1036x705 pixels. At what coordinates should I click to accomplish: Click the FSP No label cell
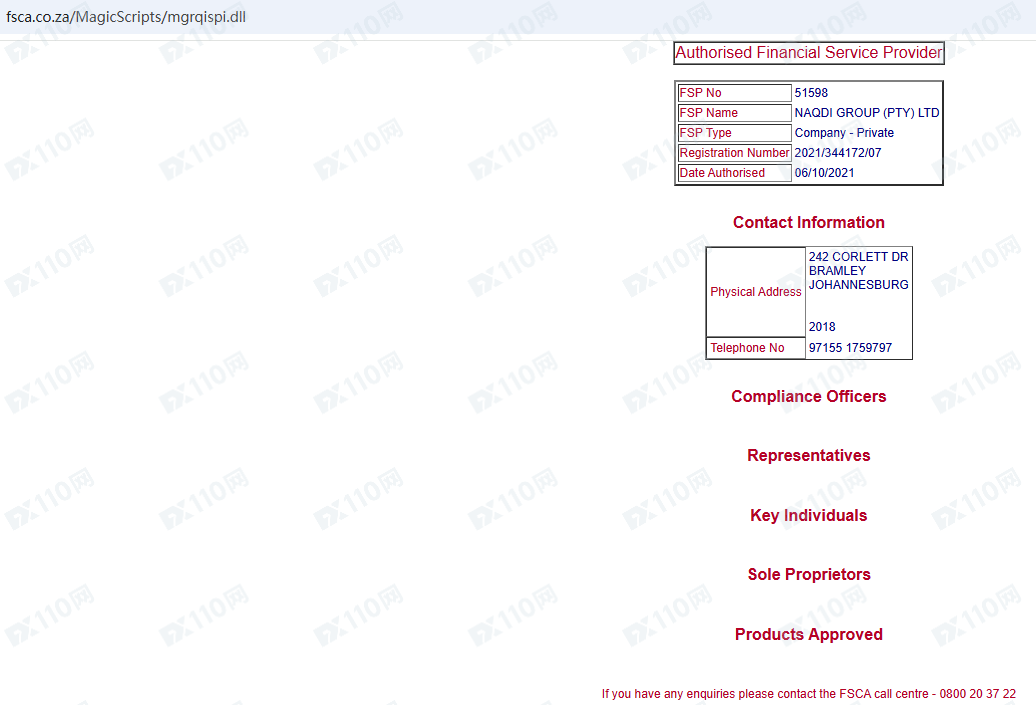pos(733,93)
